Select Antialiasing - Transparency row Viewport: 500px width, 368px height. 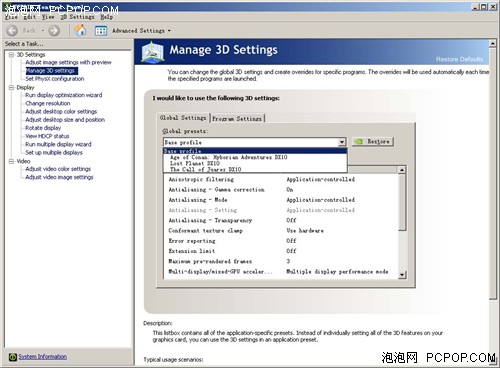(282, 220)
